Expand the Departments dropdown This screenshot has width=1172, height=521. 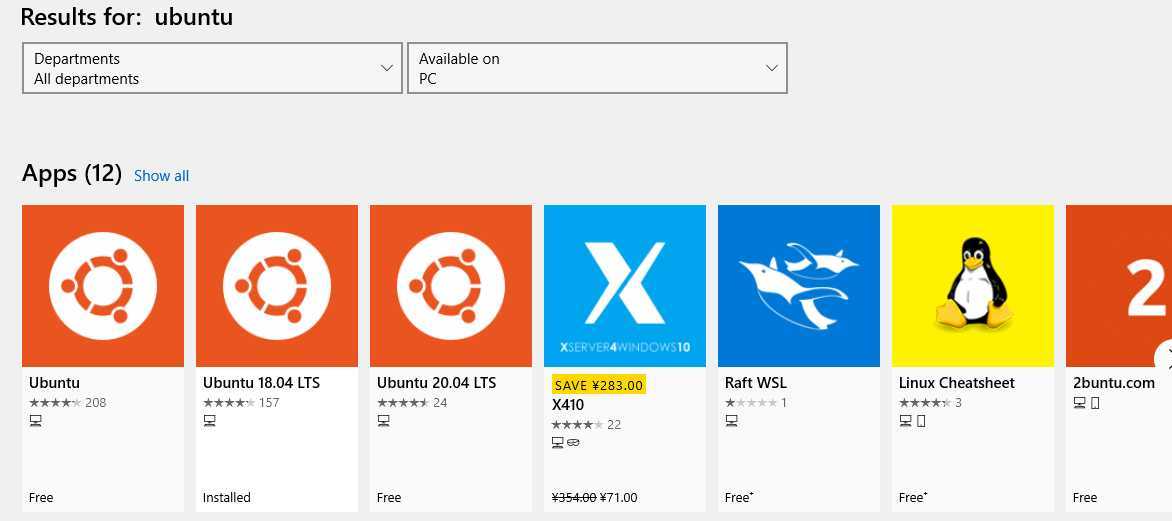[x=212, y=68]
